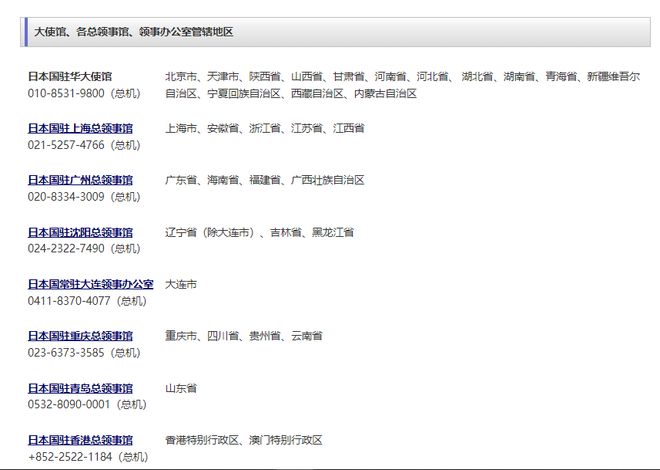Click phone number +852-2522-1184
660x470 pixels.
70,457
